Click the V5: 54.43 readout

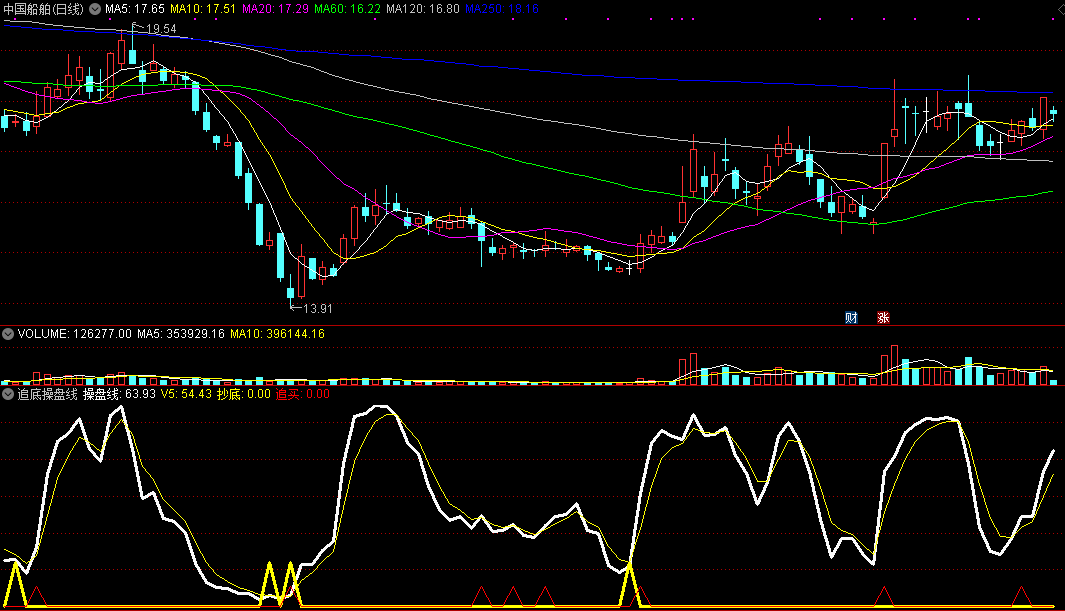point(186,394)
